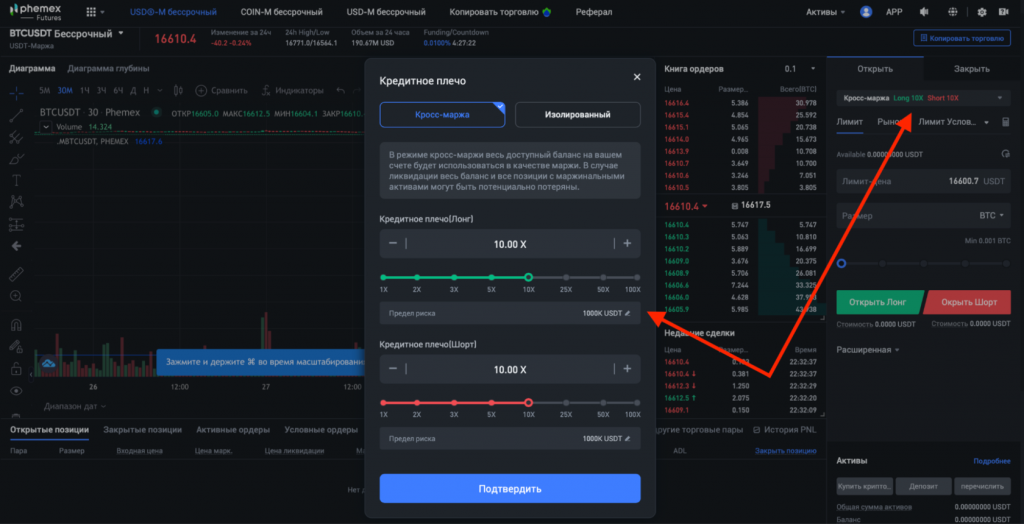1024x524 pixels.
Task: Edit the Long risk limit pencil icon
Action: (x=628, y=313)
